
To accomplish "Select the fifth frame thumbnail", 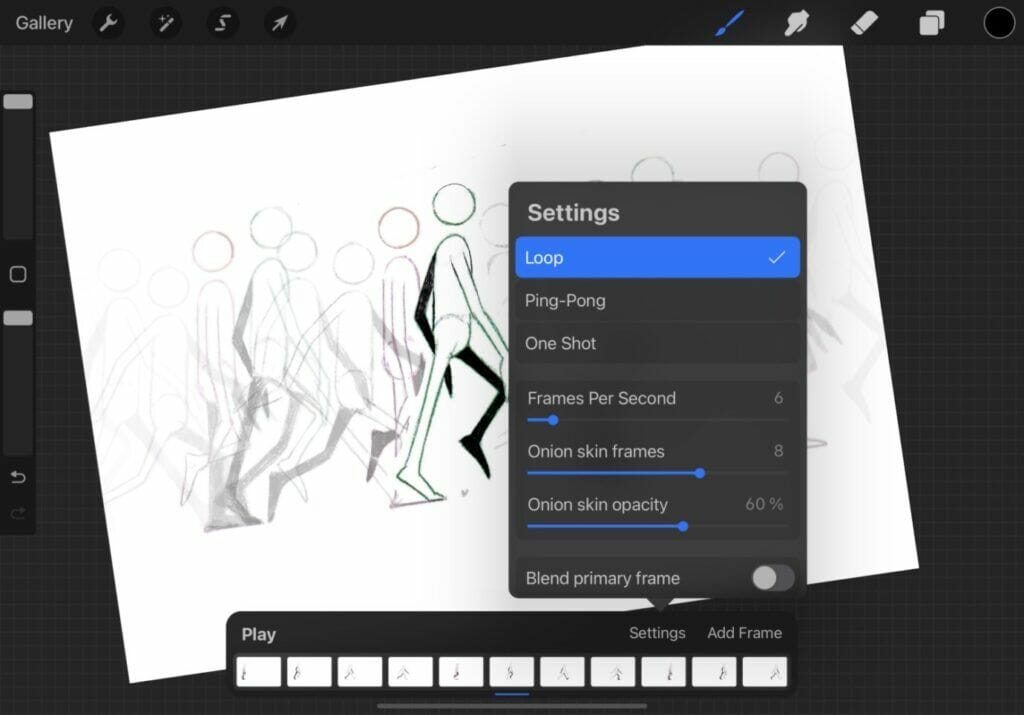I will pyautogui.click(x=461, y=672).
